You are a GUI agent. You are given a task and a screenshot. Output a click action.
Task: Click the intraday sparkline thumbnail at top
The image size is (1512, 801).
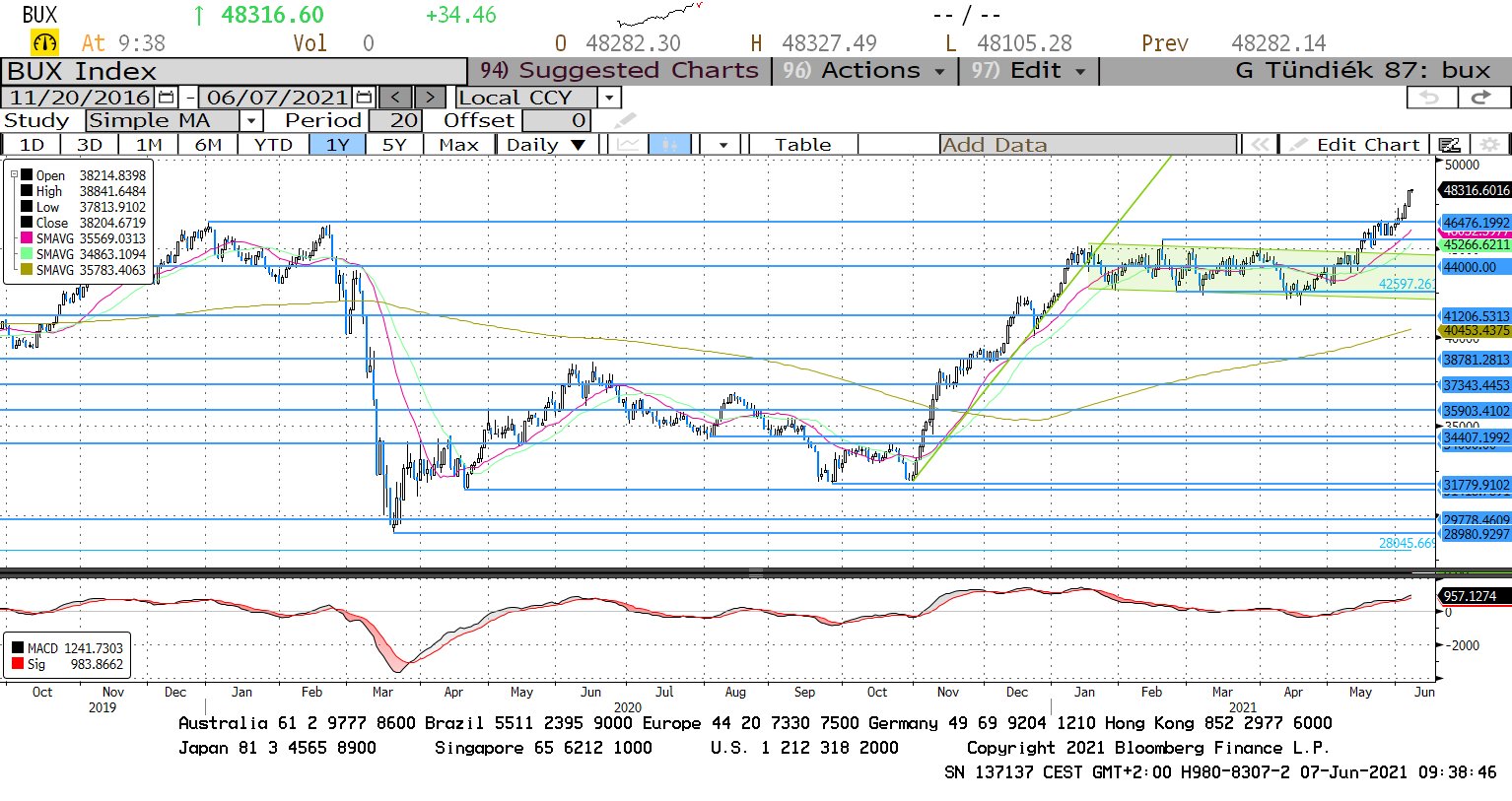pos(660,15)
